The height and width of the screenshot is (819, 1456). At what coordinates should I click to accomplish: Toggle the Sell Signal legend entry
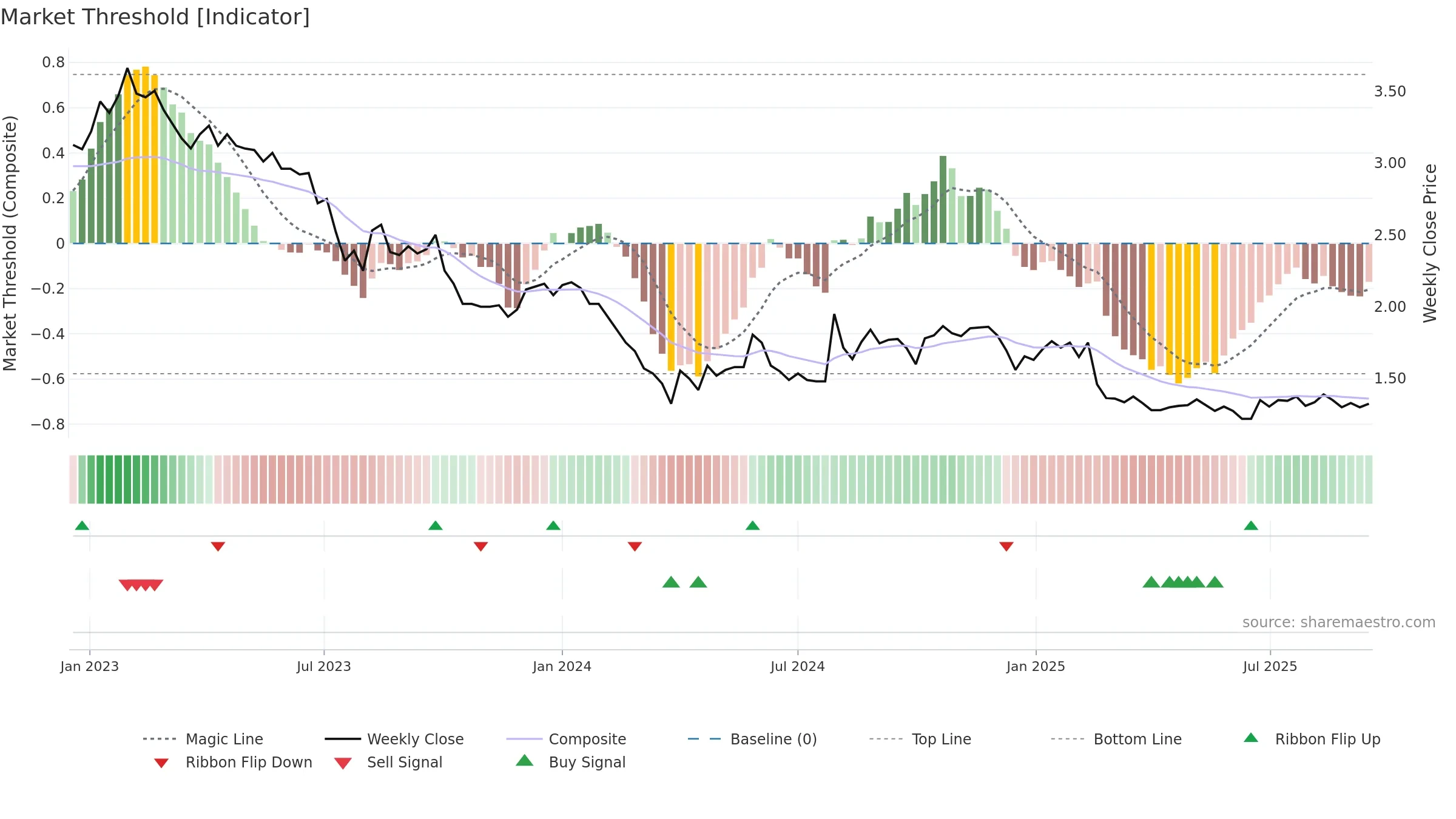(388, 762)
